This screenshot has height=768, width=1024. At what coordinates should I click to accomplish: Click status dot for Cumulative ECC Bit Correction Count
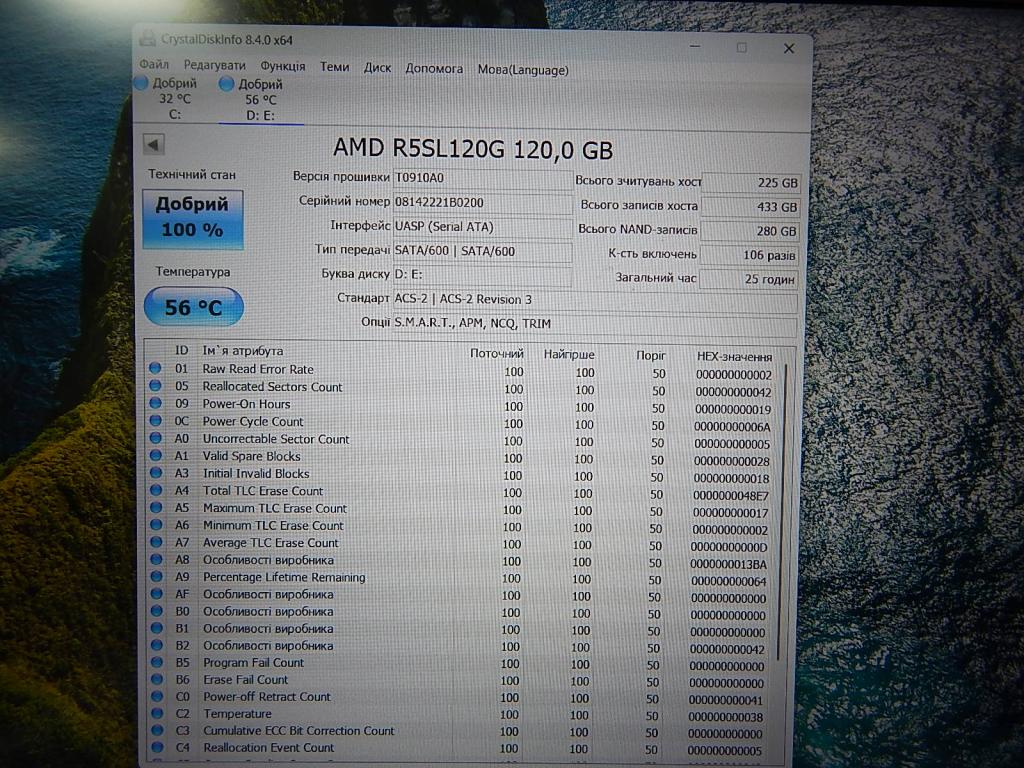(x=157, y=730)
